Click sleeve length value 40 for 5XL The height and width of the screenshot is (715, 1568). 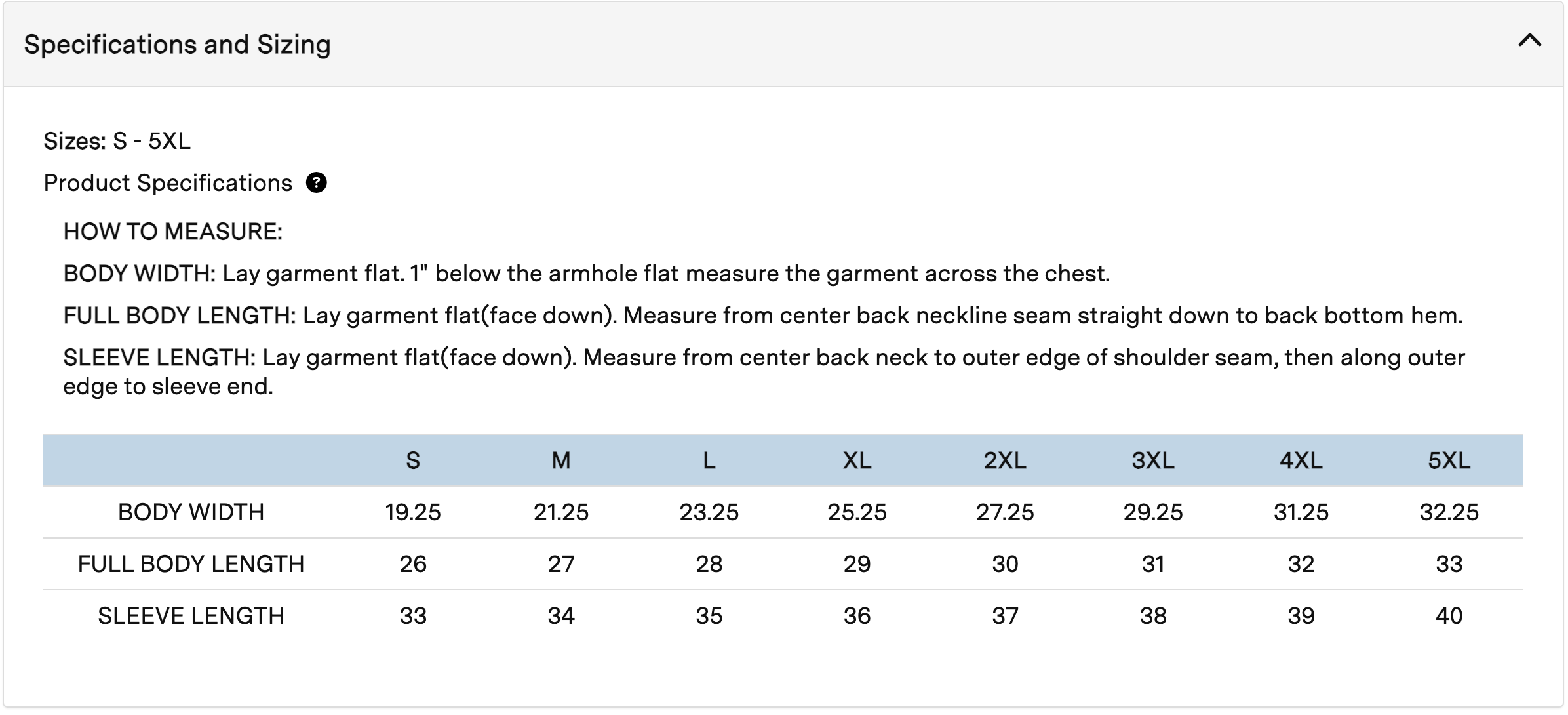pos(1449,616)
